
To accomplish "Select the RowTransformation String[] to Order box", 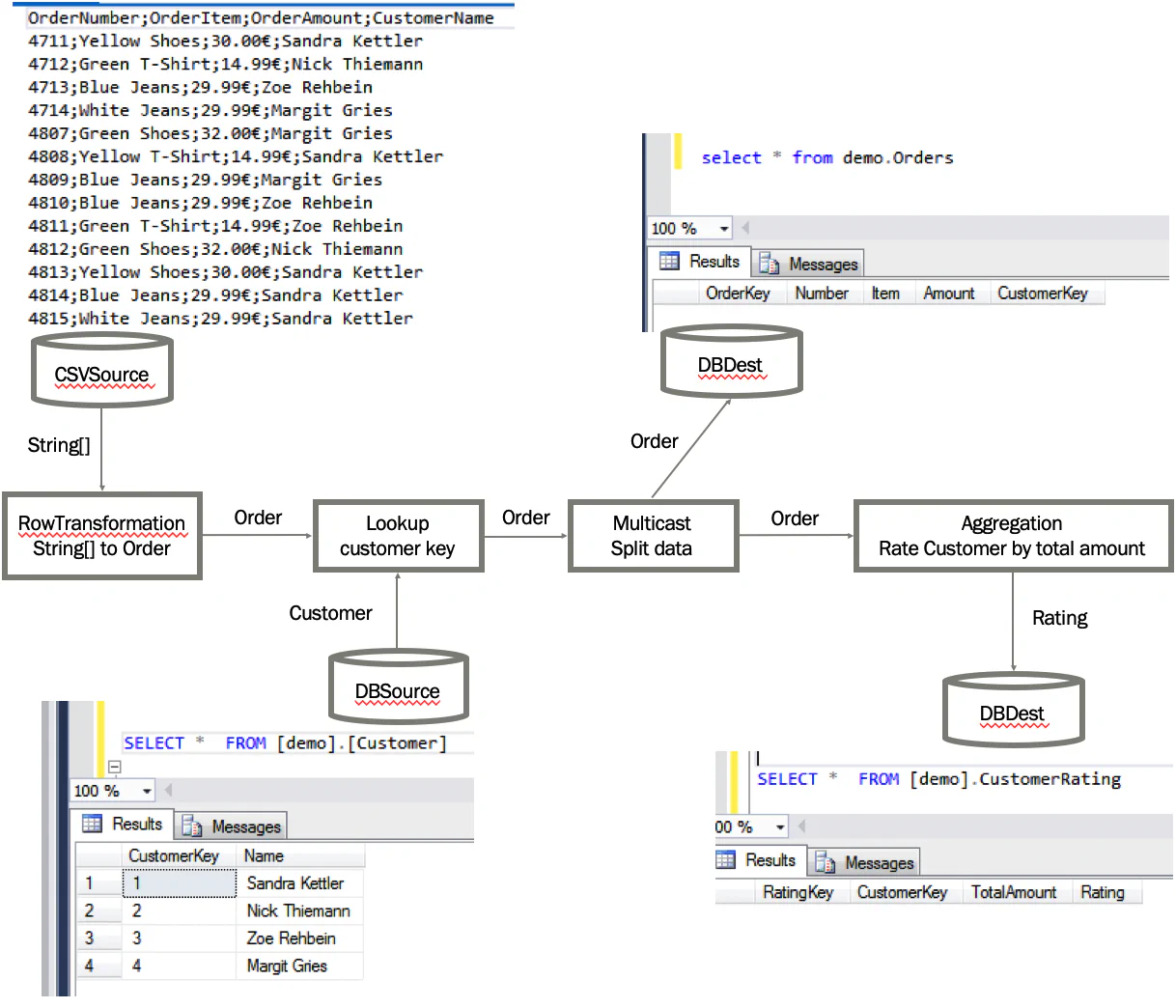I will point(102,536).
